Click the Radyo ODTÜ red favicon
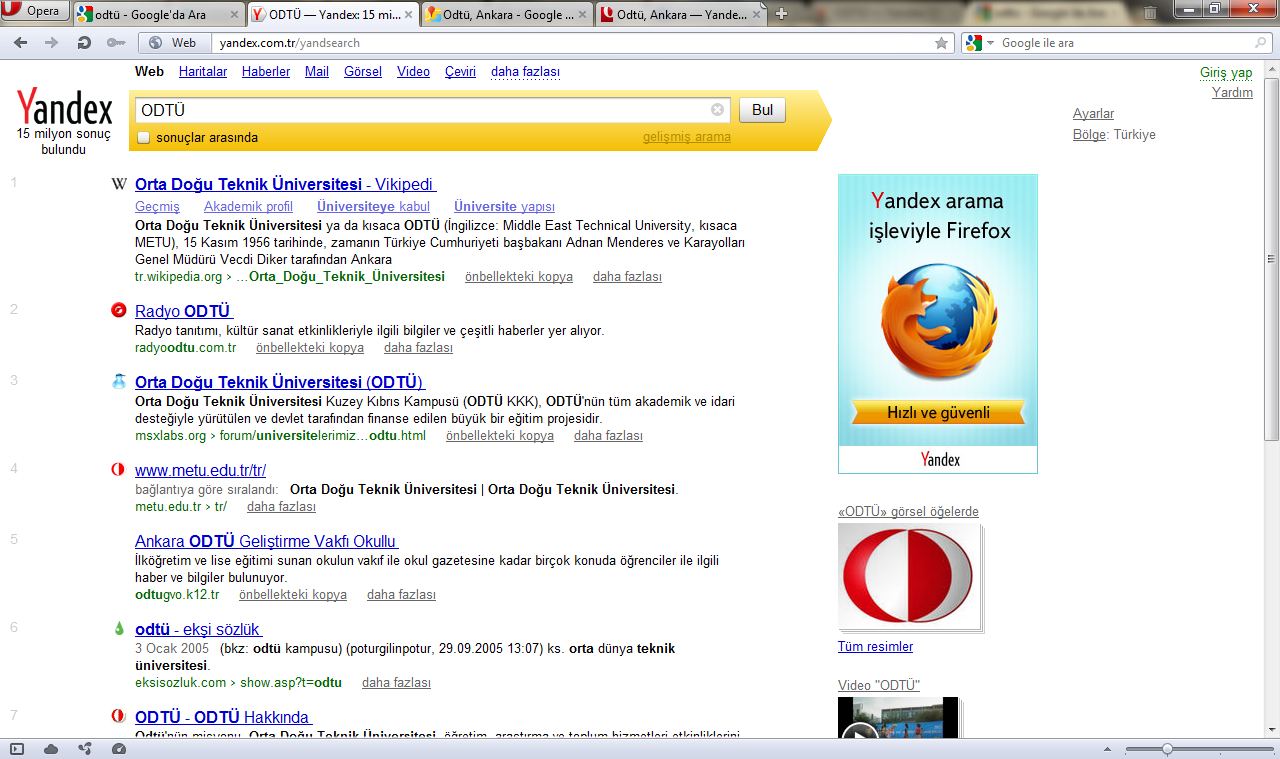The height and width of the screenshot is (759, 1280). (x=119, y=310)
